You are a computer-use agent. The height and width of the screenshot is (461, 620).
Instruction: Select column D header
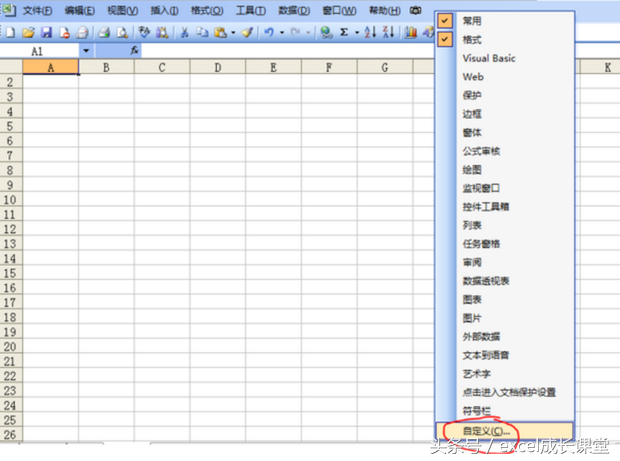tap(217, 68)
